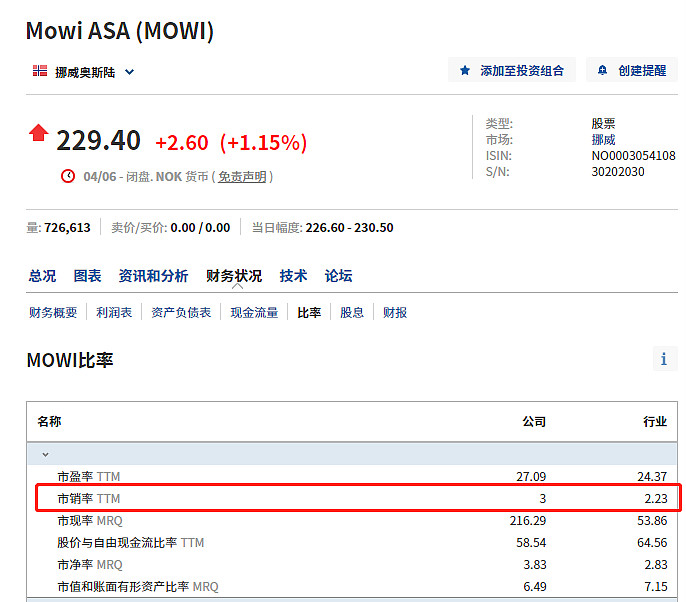Open the 现金流量 sub-tab
Image resolution: width=686 pixels, height=602 pixels.
click(254, 312)
